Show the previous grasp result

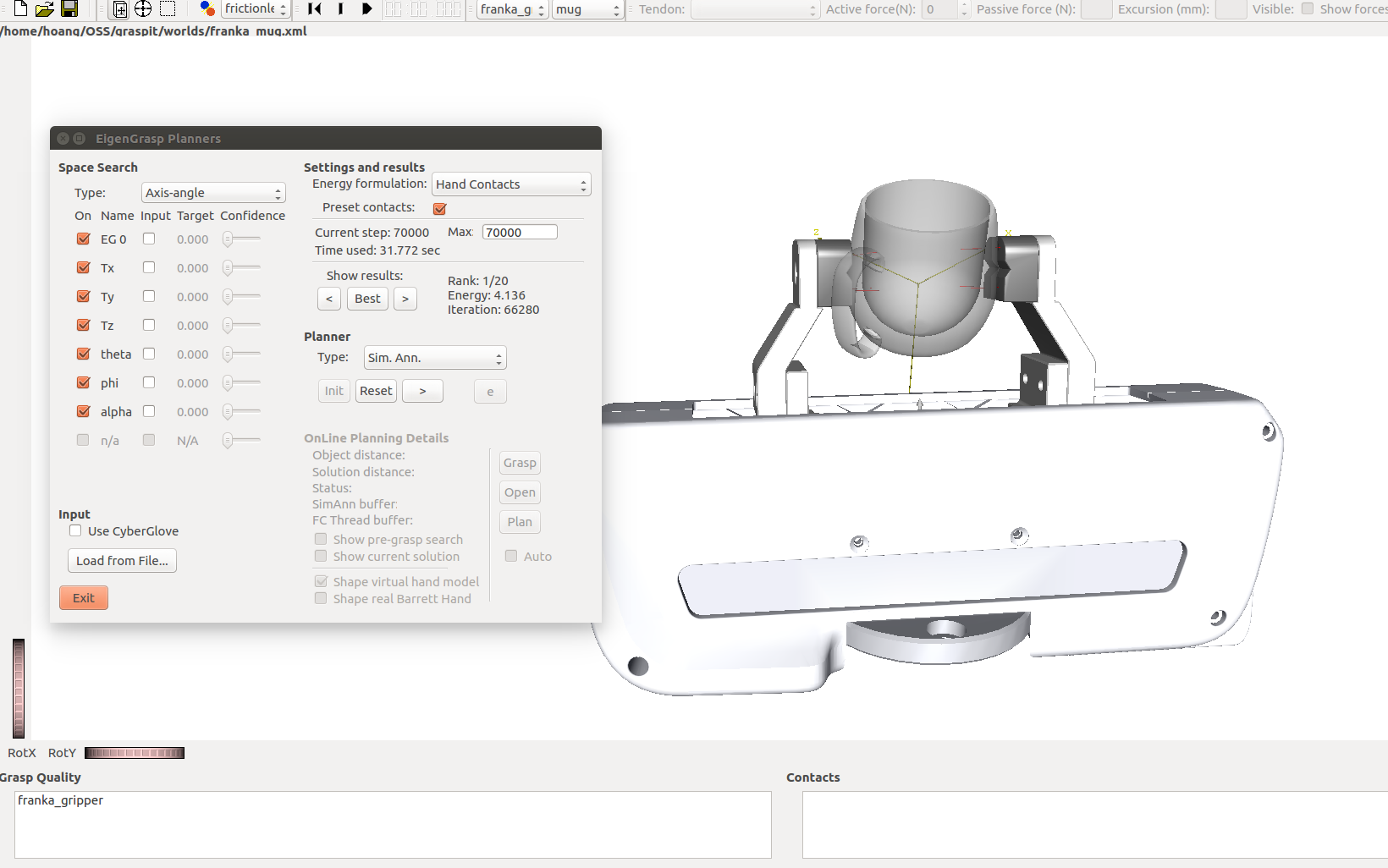(329, 299)
